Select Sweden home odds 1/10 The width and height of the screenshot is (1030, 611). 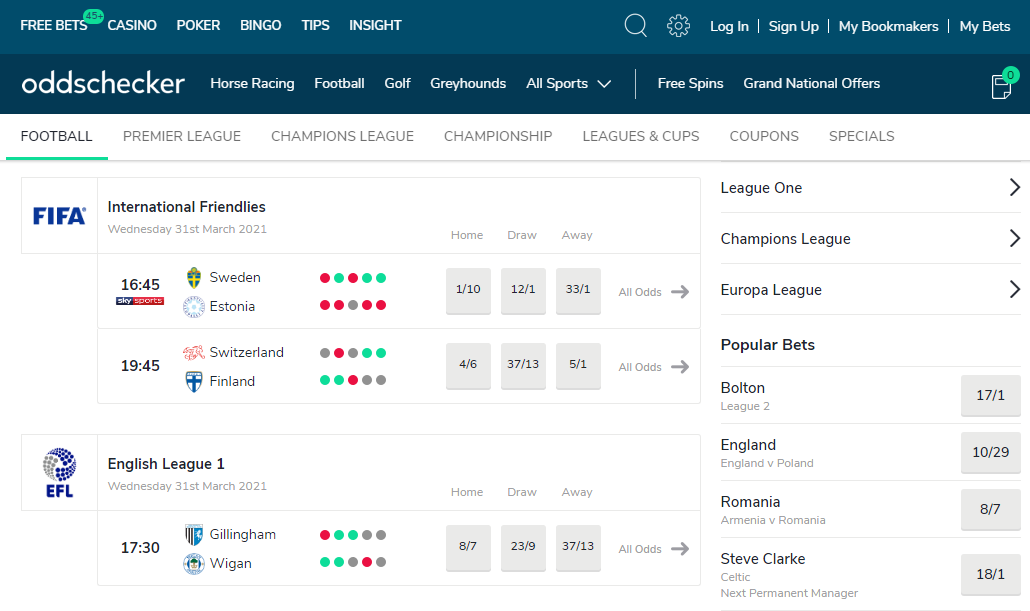468,290
